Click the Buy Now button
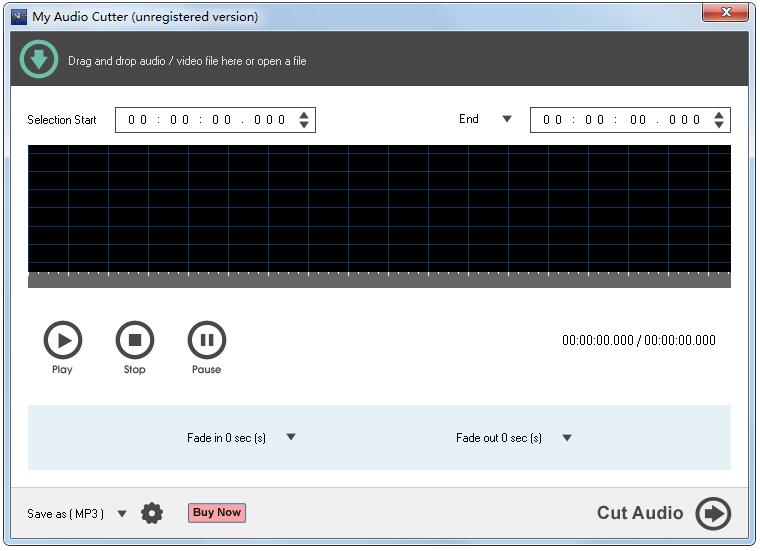The width and height of the screenshot is (760, 551). [x=217, y=513]
